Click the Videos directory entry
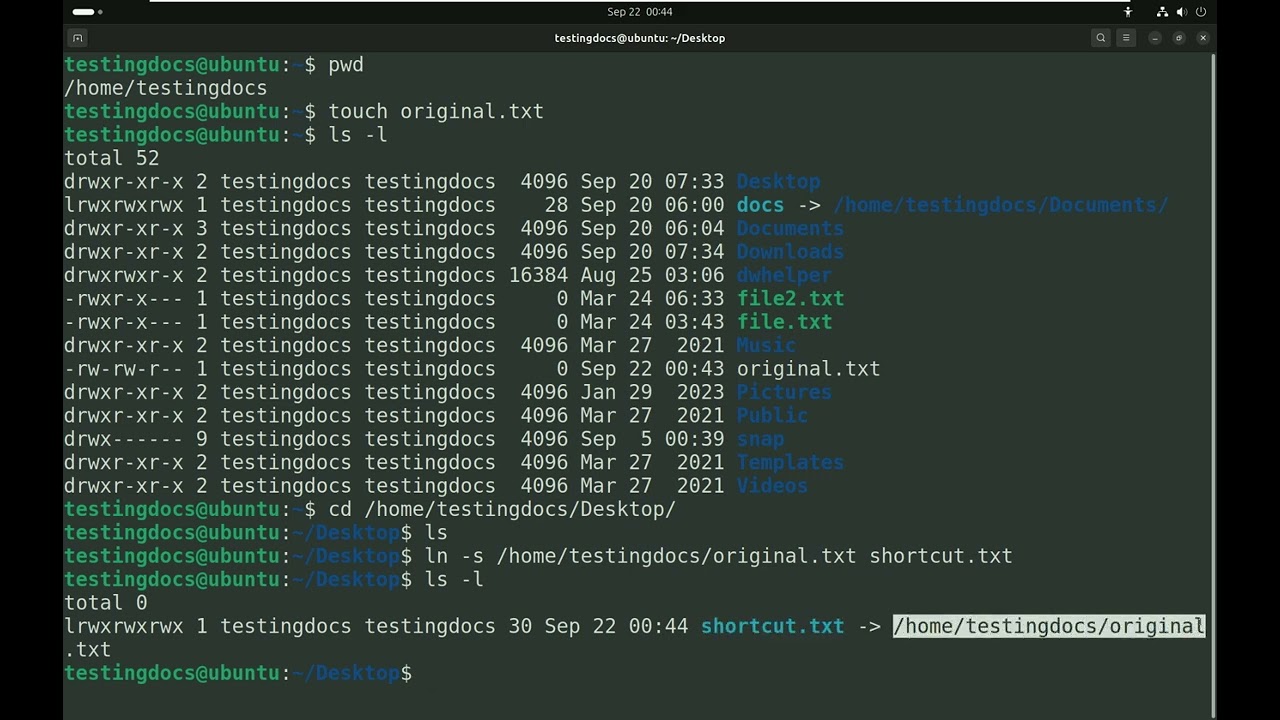Screen dimensions: 1280x720 772,486
